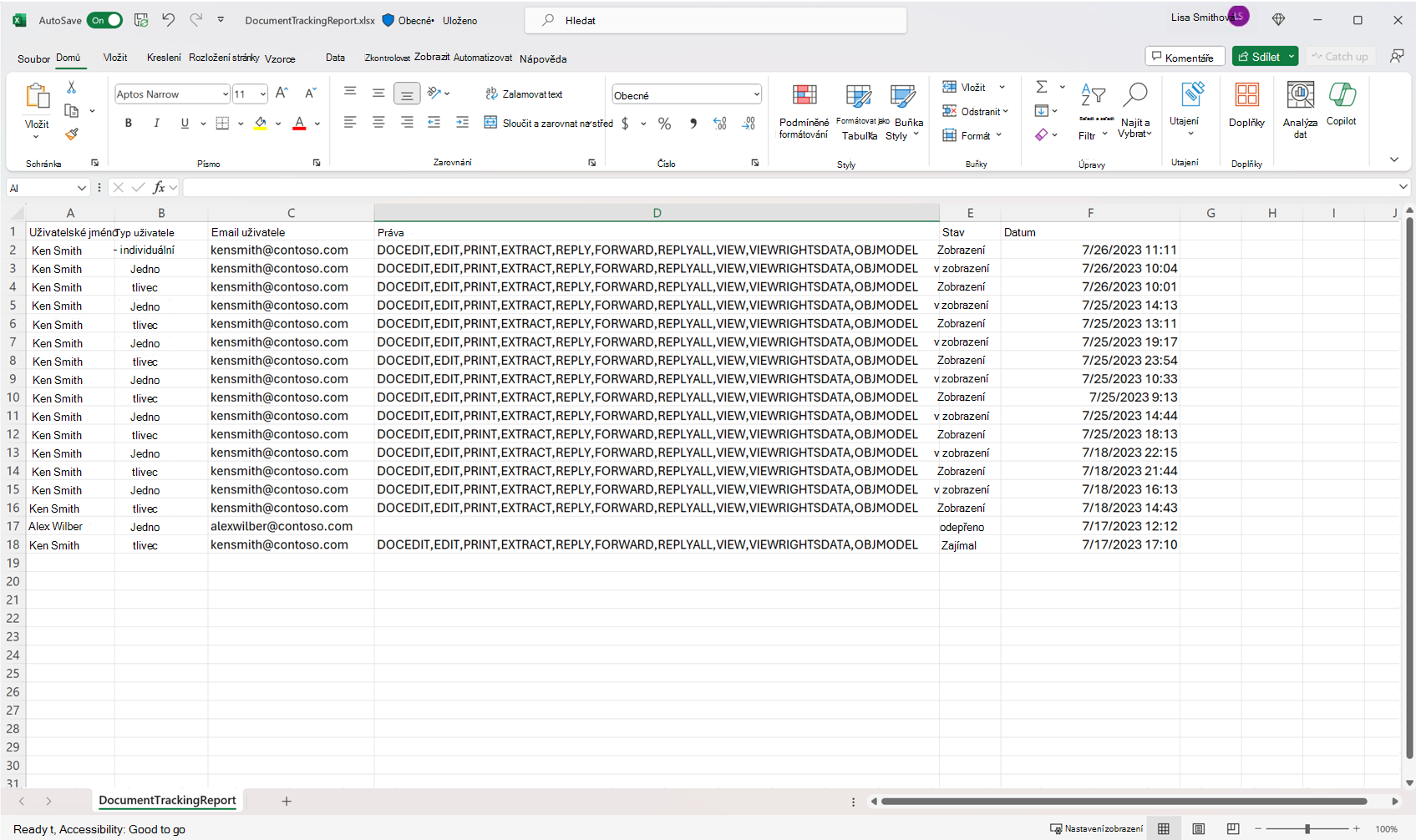This screenshot has width=1416, height=840.
Task: Switch to Page Layout view in status bar
Action: (x=1199, y=829)
